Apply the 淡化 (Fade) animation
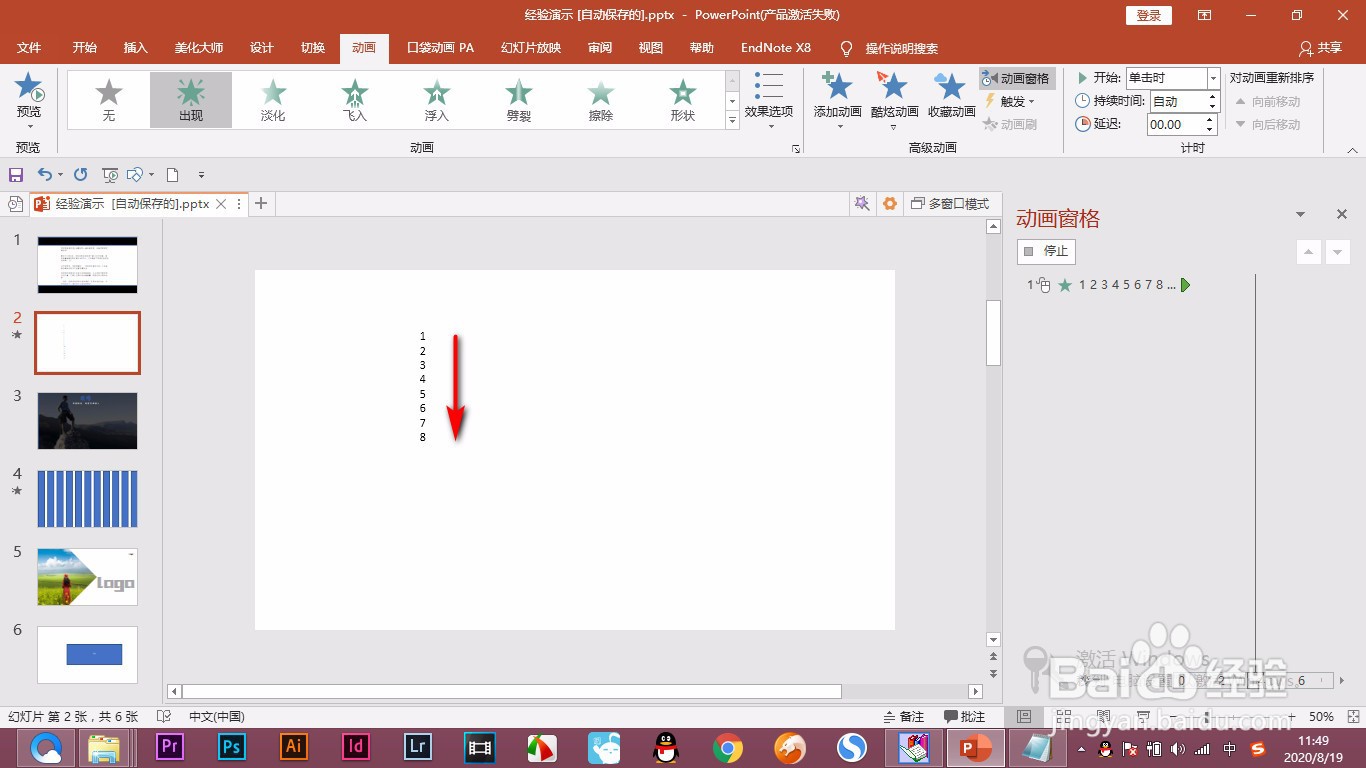The image size is (1366, 768). tap(272, 99)
